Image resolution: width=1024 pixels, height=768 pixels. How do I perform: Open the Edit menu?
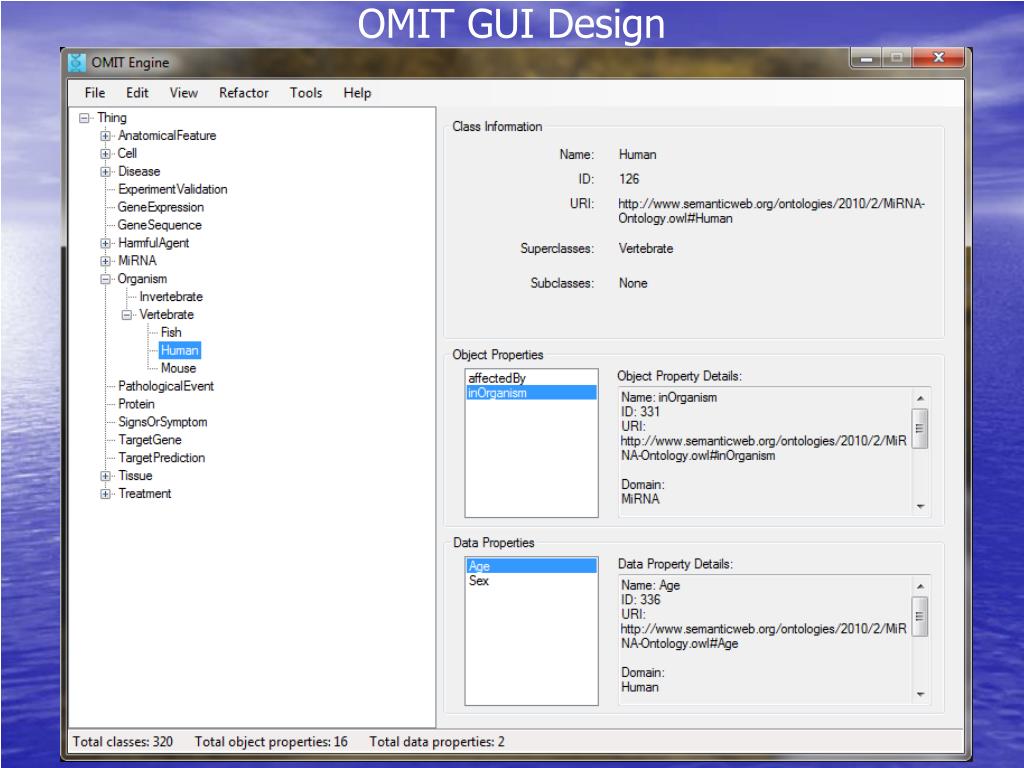137,93
